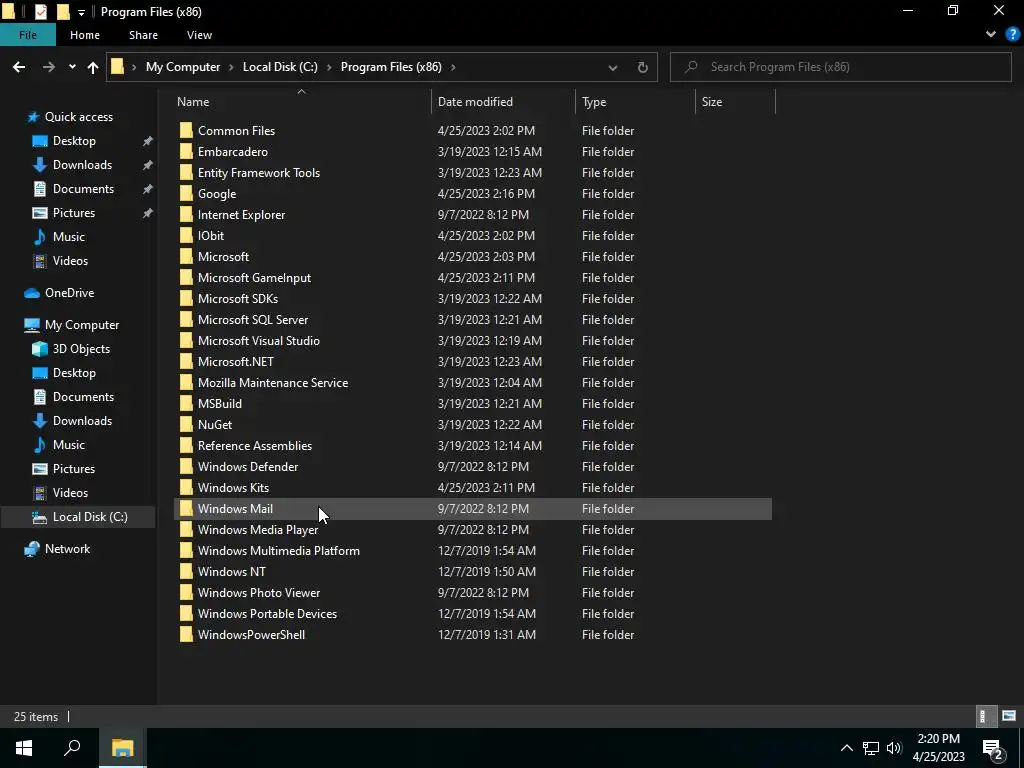Switch to details view in status bar
1024x768 pixels.
click(x=984, y=716)
